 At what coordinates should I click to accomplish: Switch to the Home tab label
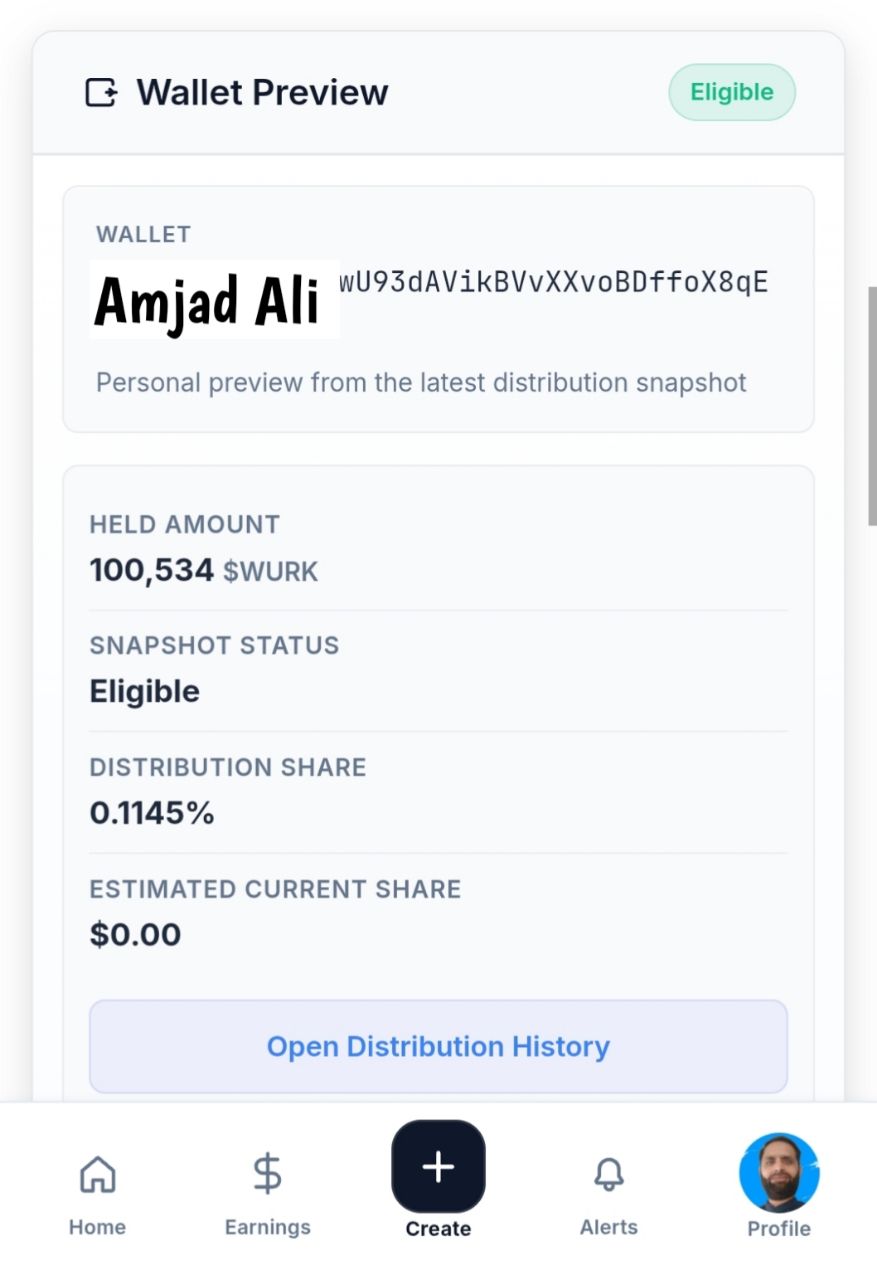pyautogui.click(x=97, y=1227)
